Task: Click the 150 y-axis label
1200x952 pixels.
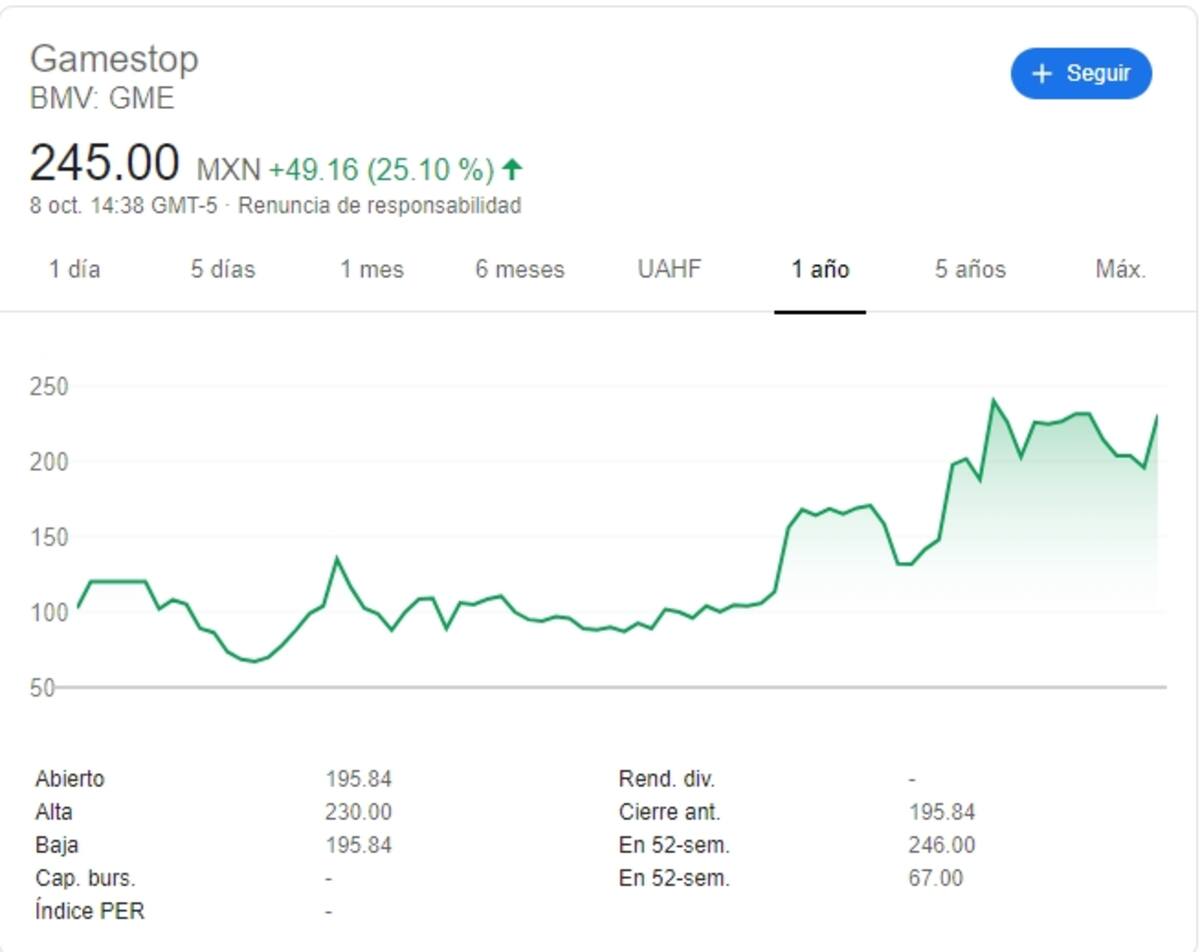Action: coord(48,537)
